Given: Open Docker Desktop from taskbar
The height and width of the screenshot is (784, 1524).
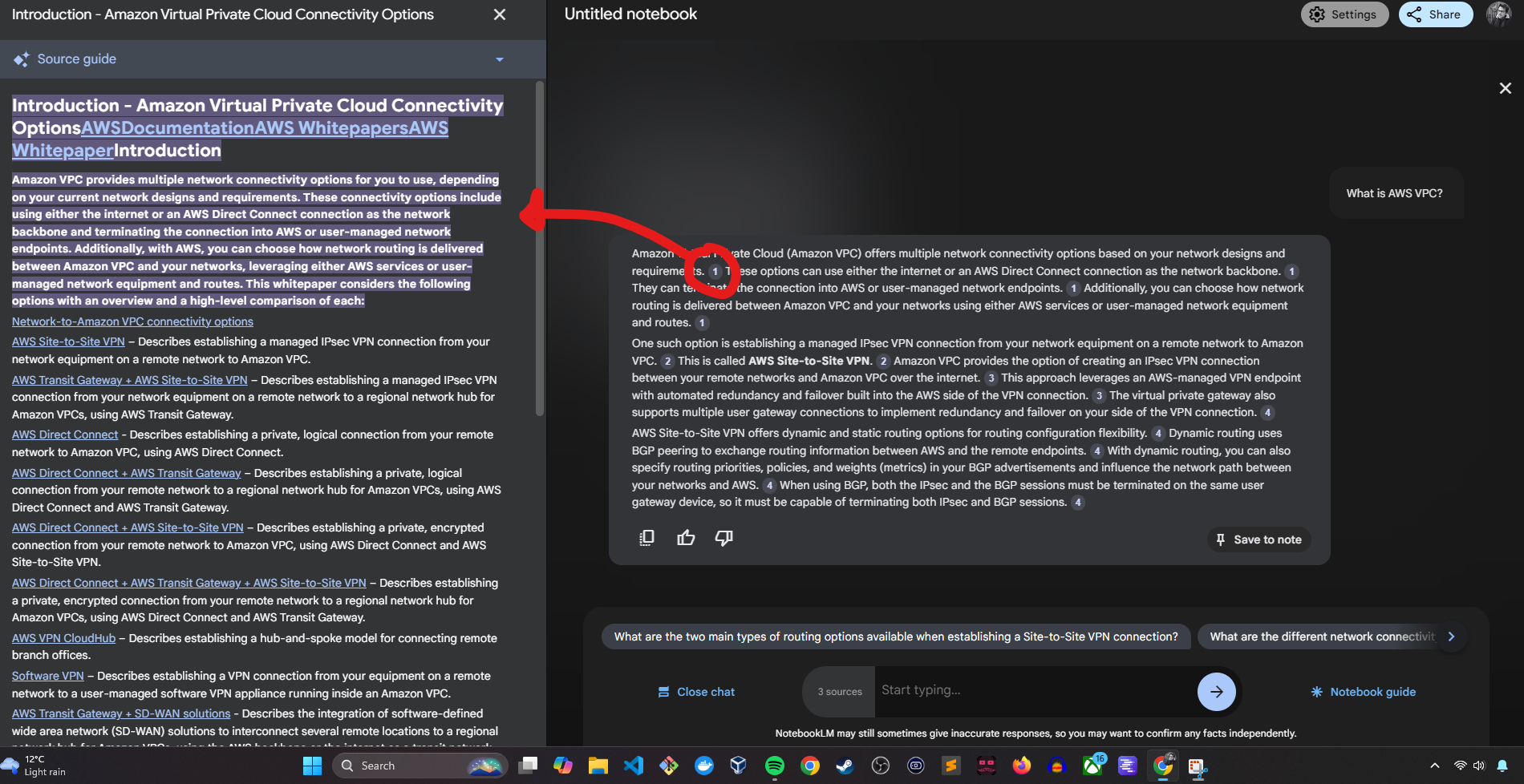Looking at the screenshot, I should [704, 766].
